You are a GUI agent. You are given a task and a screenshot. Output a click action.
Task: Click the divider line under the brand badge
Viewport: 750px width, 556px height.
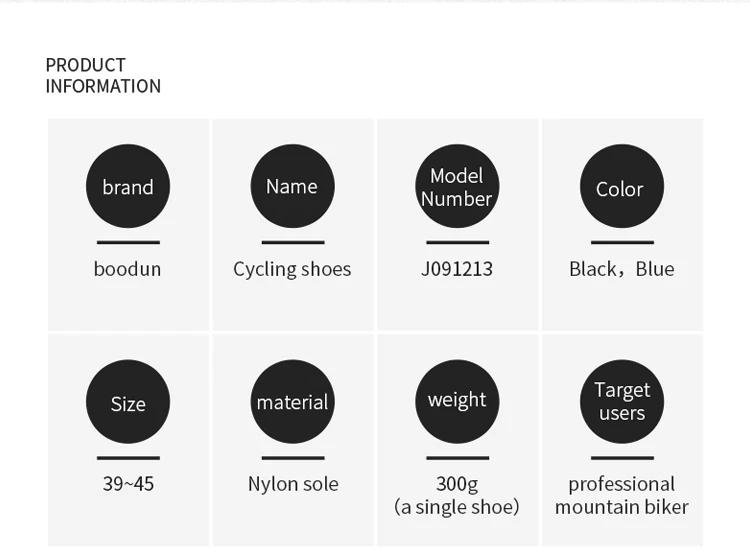tap(128, 242)
